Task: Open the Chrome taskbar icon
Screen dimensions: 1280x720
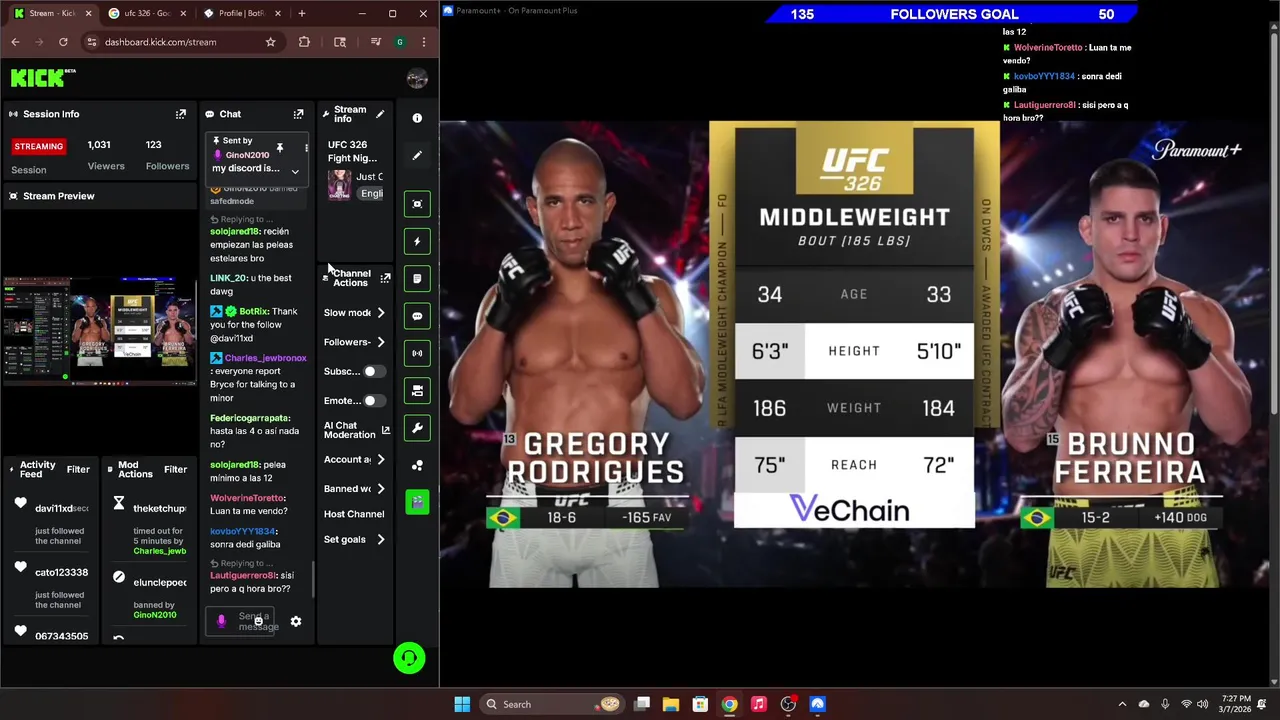Action: click(729, 704)
